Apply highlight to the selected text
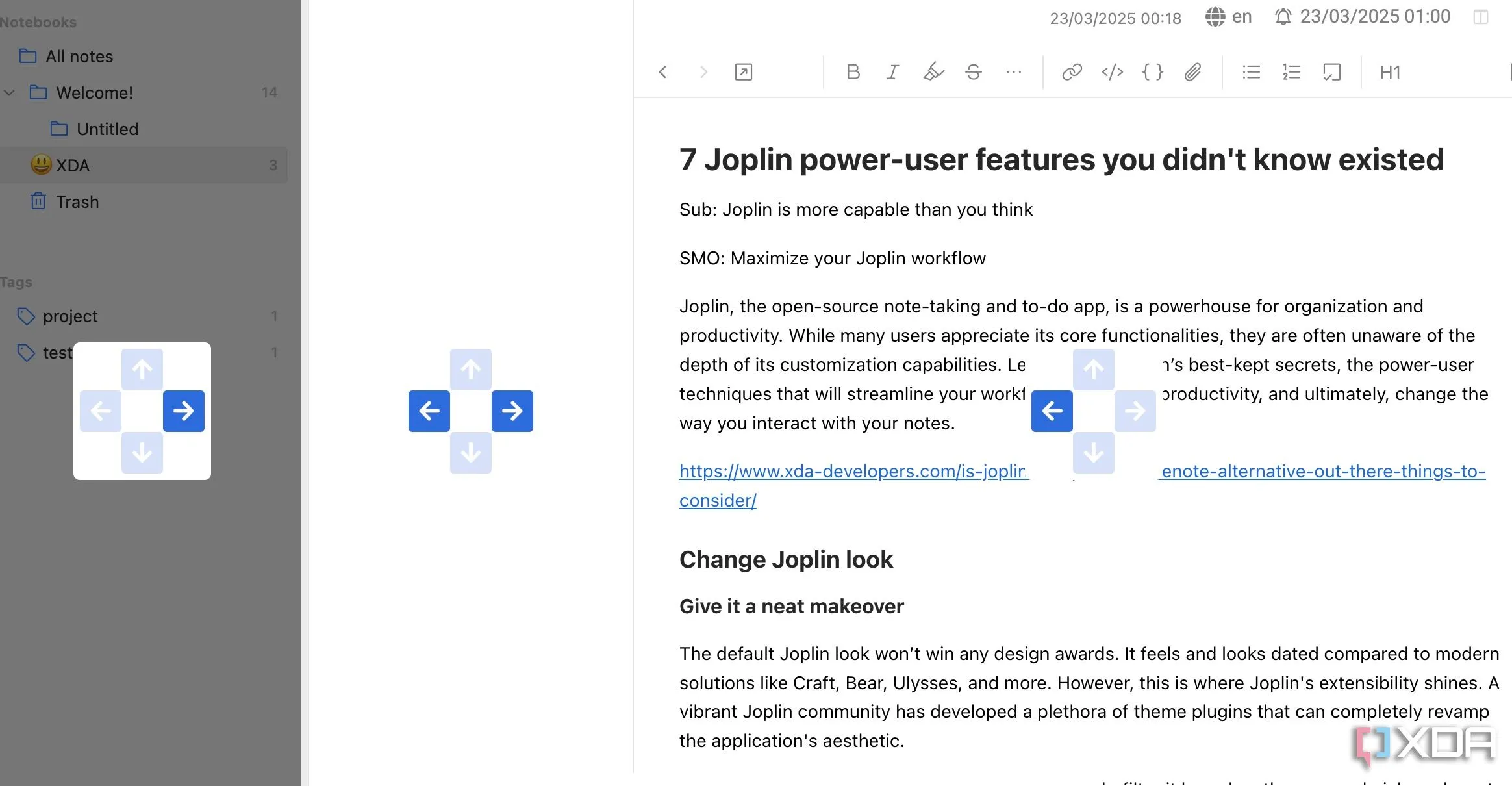 pos(933,72)
